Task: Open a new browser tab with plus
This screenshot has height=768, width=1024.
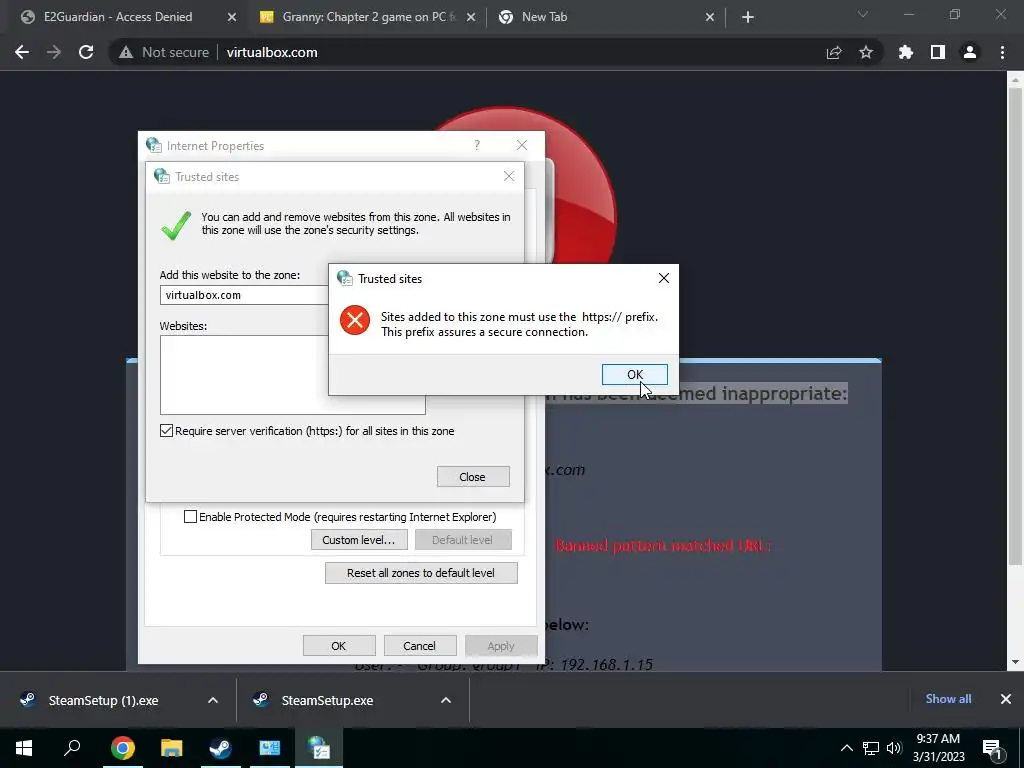Action: coord(748,18)
